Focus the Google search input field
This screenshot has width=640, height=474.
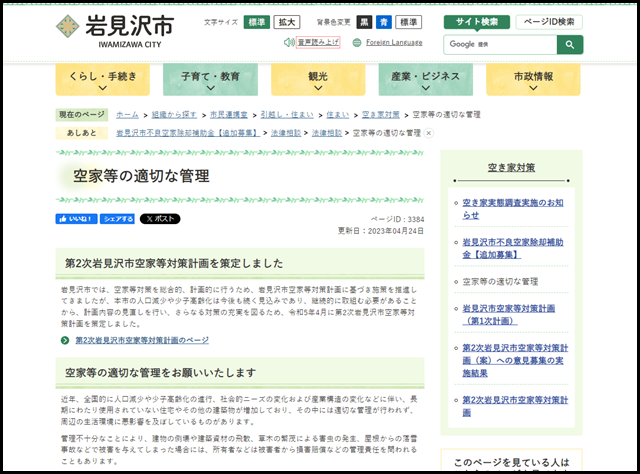pyautogui.click(x=500, y=45)
